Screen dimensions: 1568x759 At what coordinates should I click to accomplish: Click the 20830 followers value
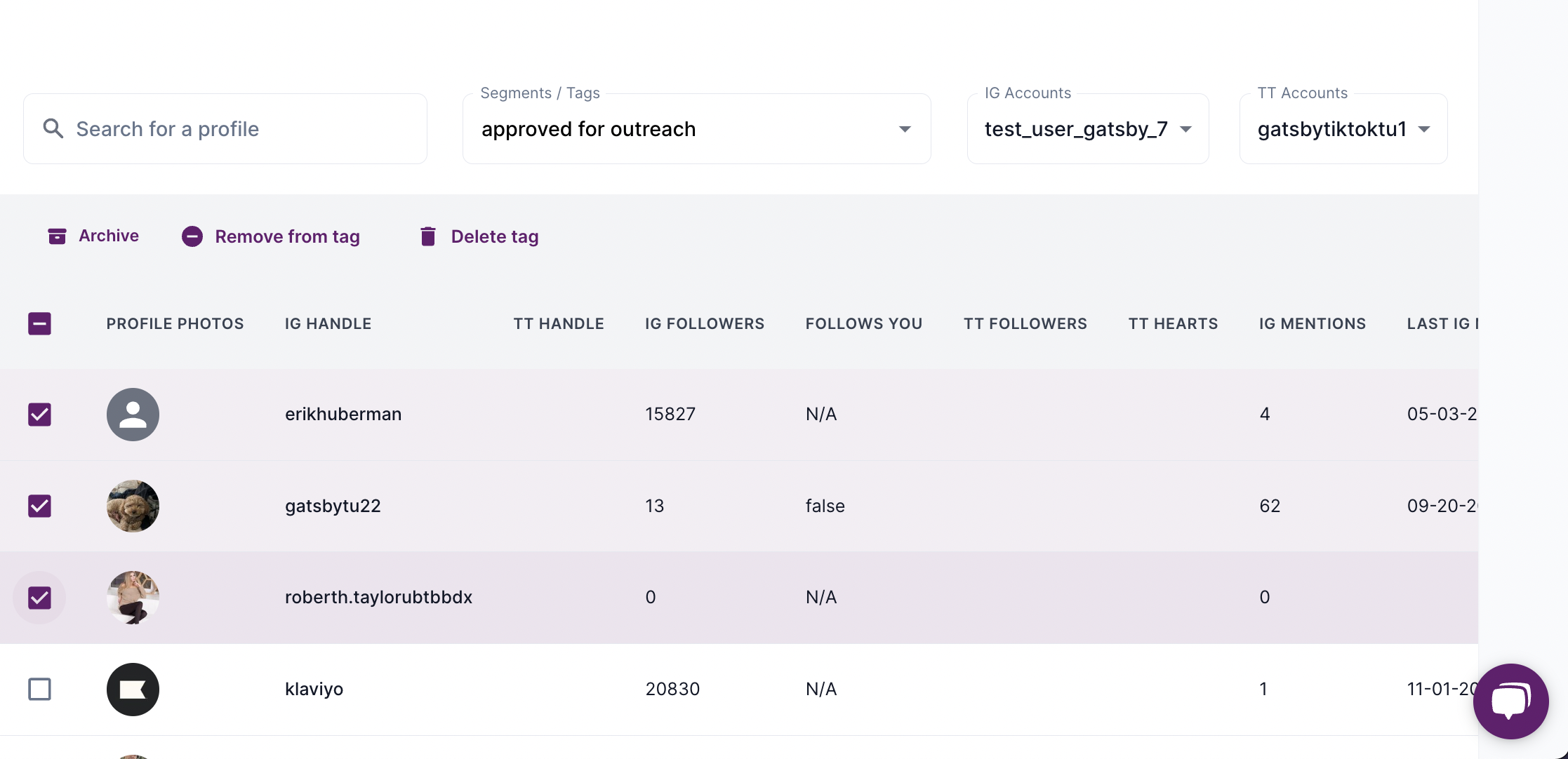(x=672, y=689)
